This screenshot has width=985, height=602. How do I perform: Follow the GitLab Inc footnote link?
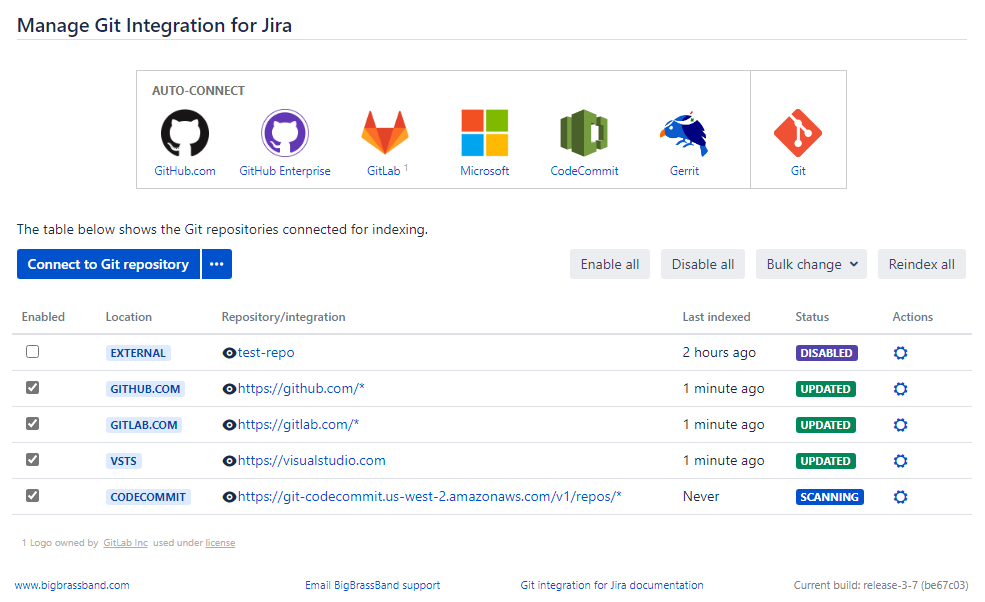[126, 543]
